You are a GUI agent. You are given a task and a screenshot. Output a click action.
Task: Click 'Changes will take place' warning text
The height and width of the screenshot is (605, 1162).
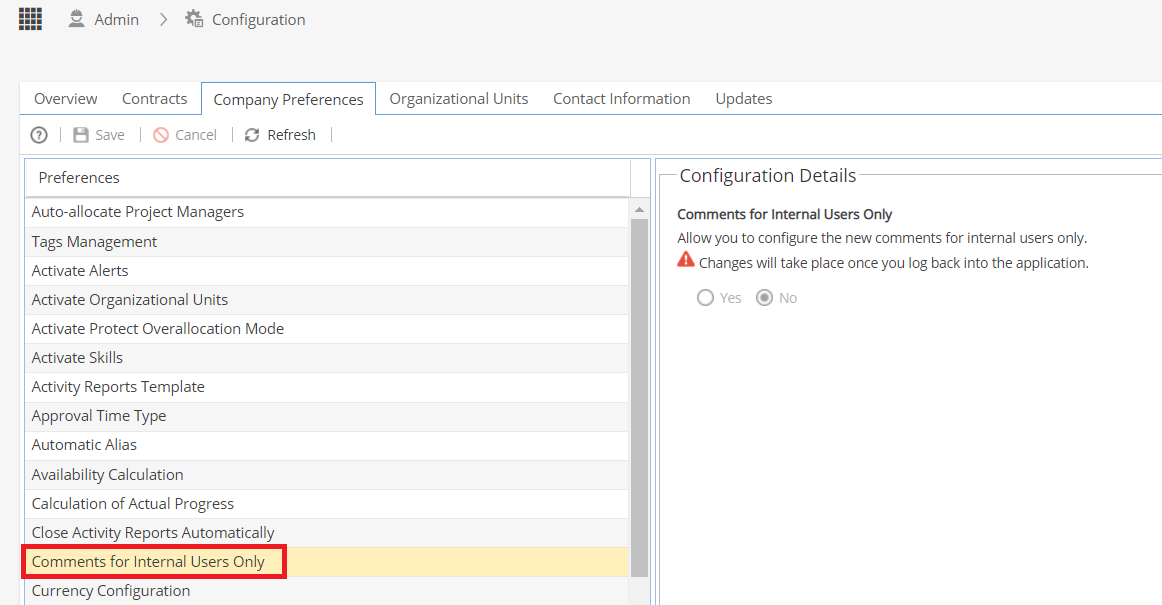tap(894, 263)
